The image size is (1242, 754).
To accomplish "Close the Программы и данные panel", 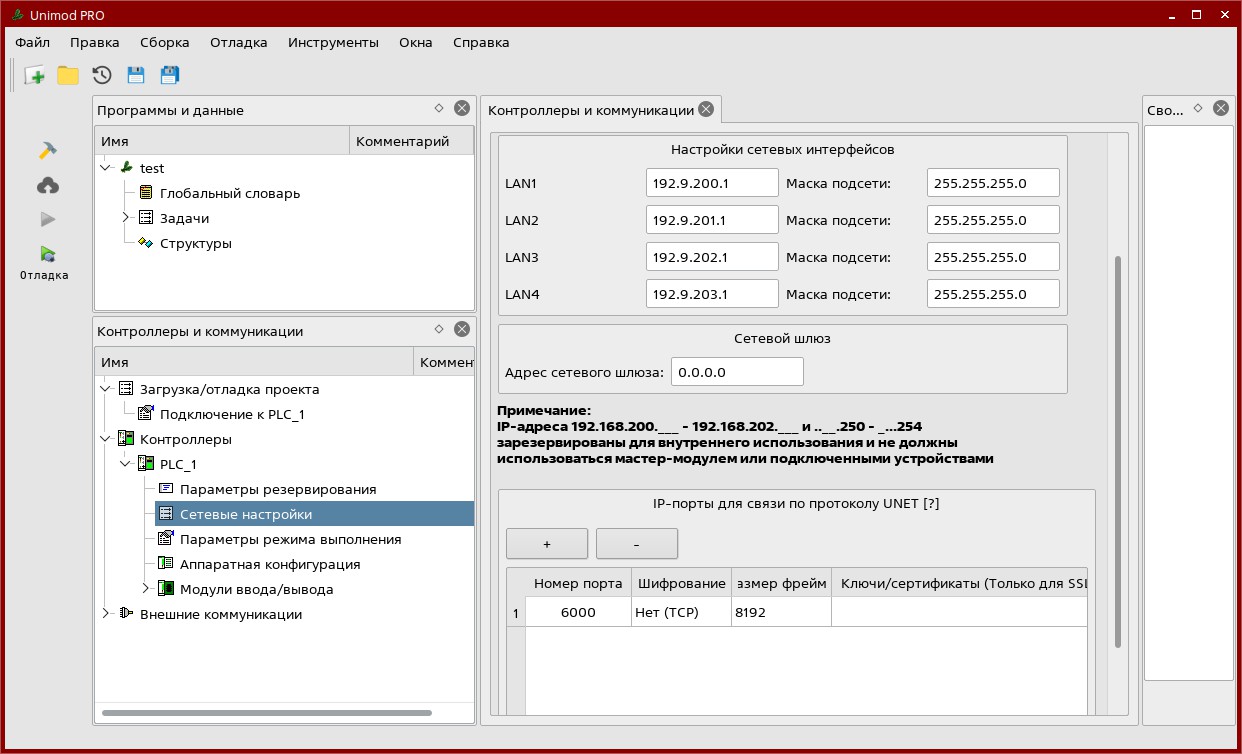I will (x=462, y=108).
